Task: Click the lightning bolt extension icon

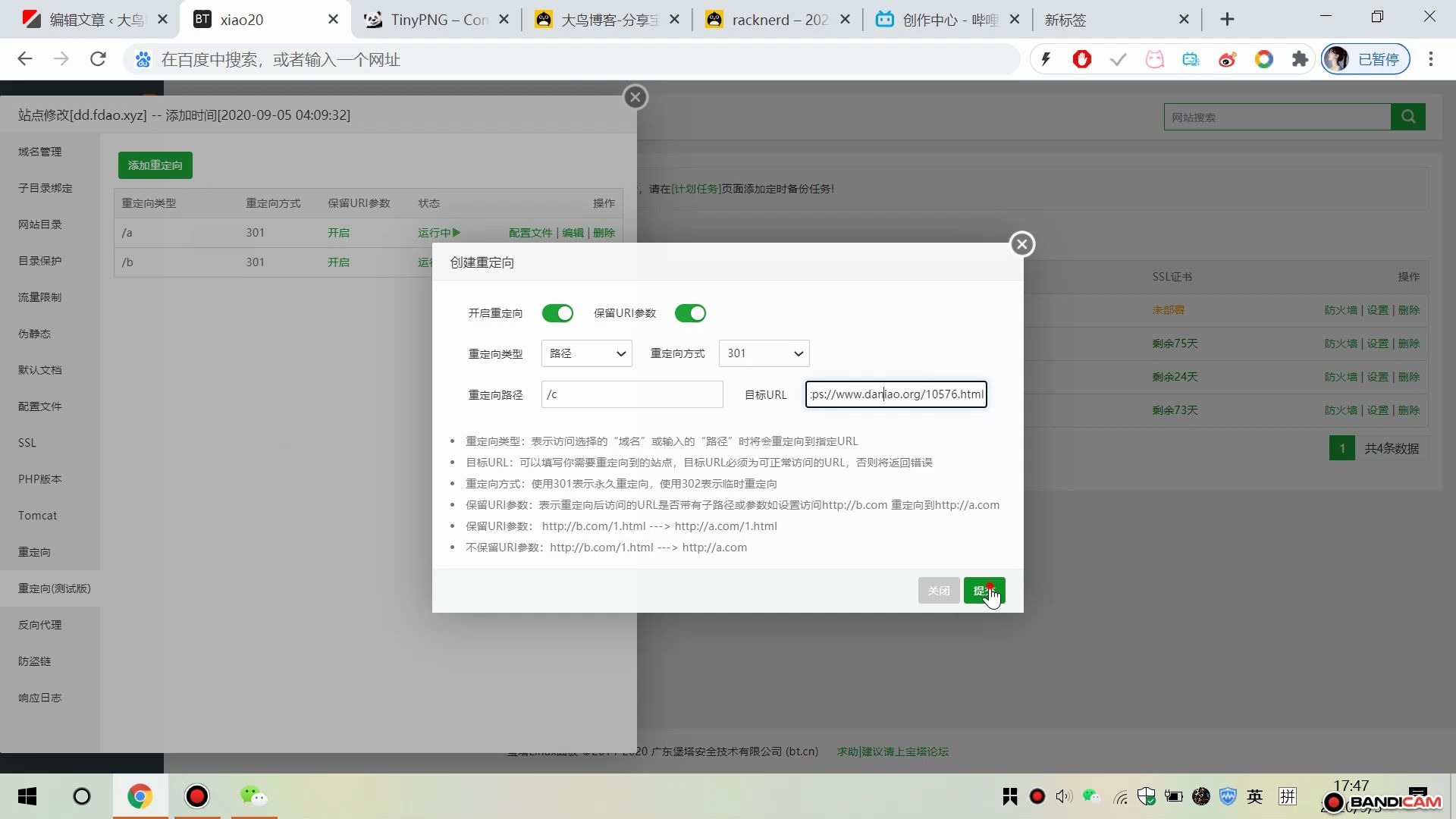Action: click(1046, 59)
